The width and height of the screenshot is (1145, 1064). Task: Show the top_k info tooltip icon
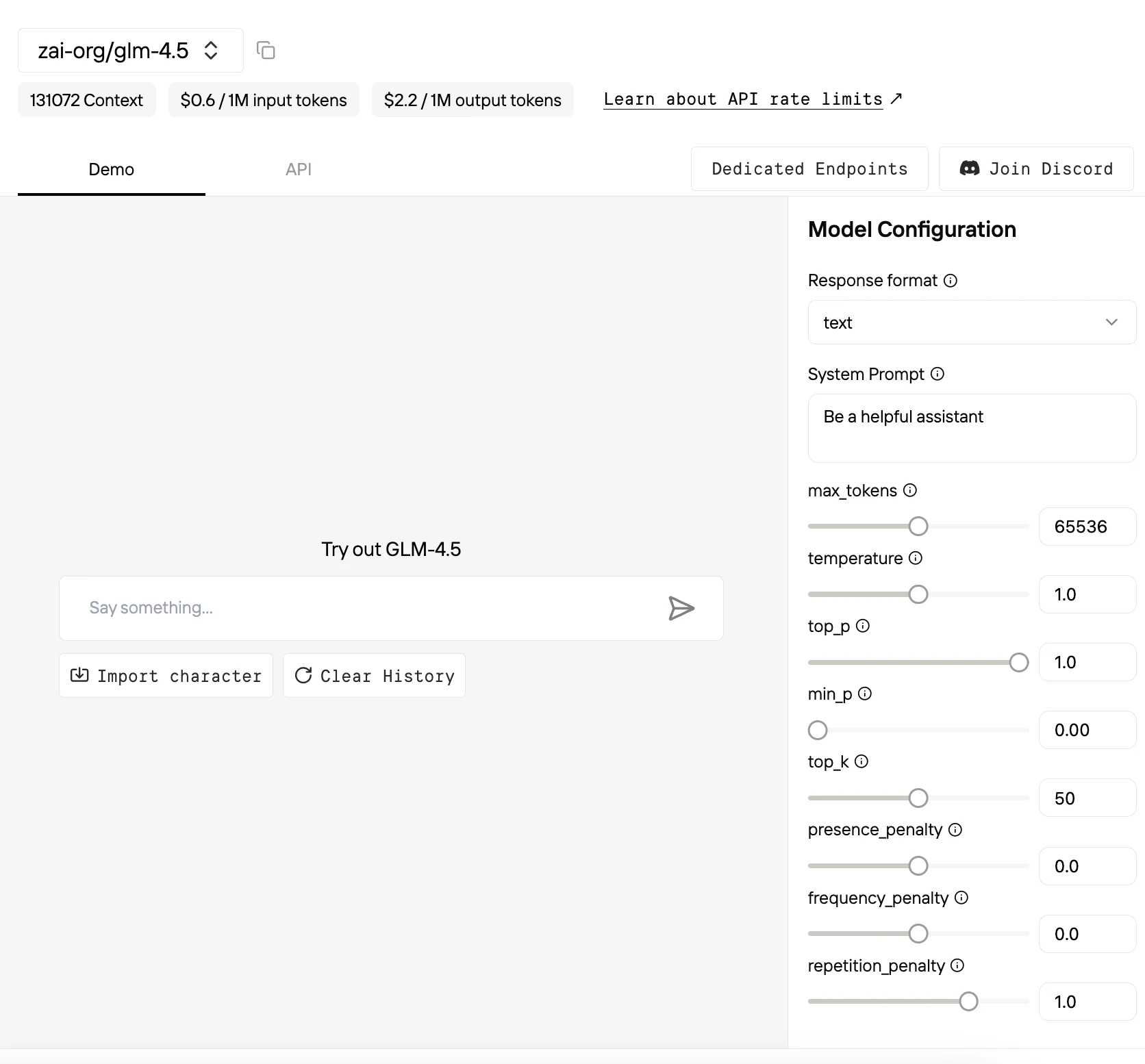click(861, 761)
